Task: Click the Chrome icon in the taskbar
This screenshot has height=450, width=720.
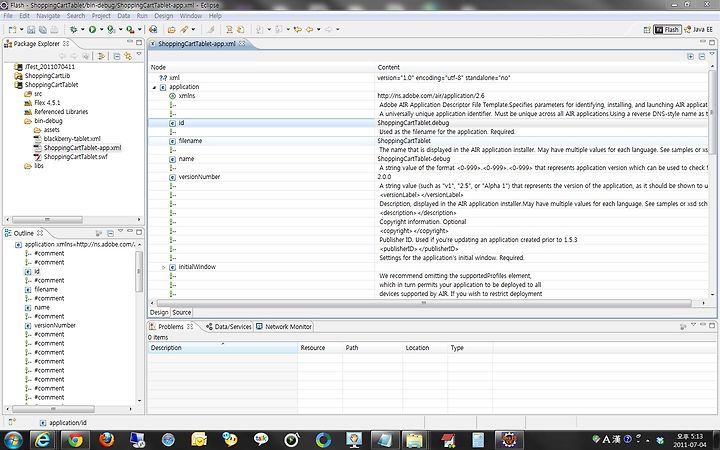Action: pos(74,440)
